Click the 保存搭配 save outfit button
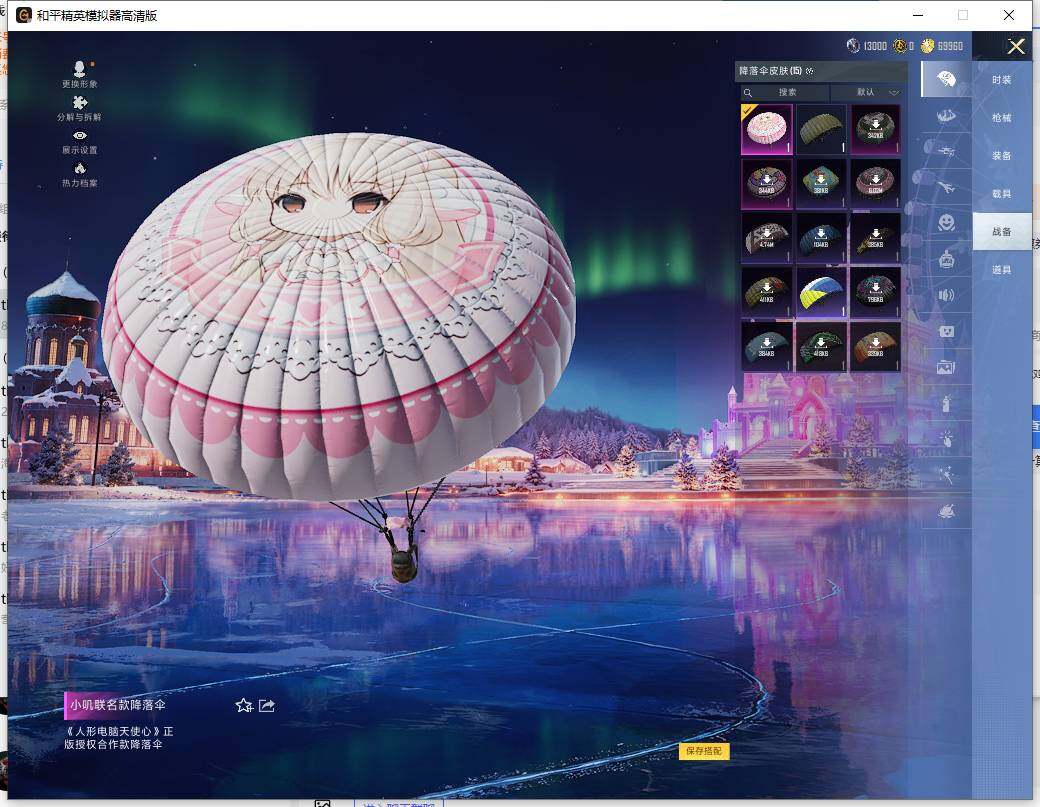Viewport: 1040px width, 807px height. (x=704, y=751)
